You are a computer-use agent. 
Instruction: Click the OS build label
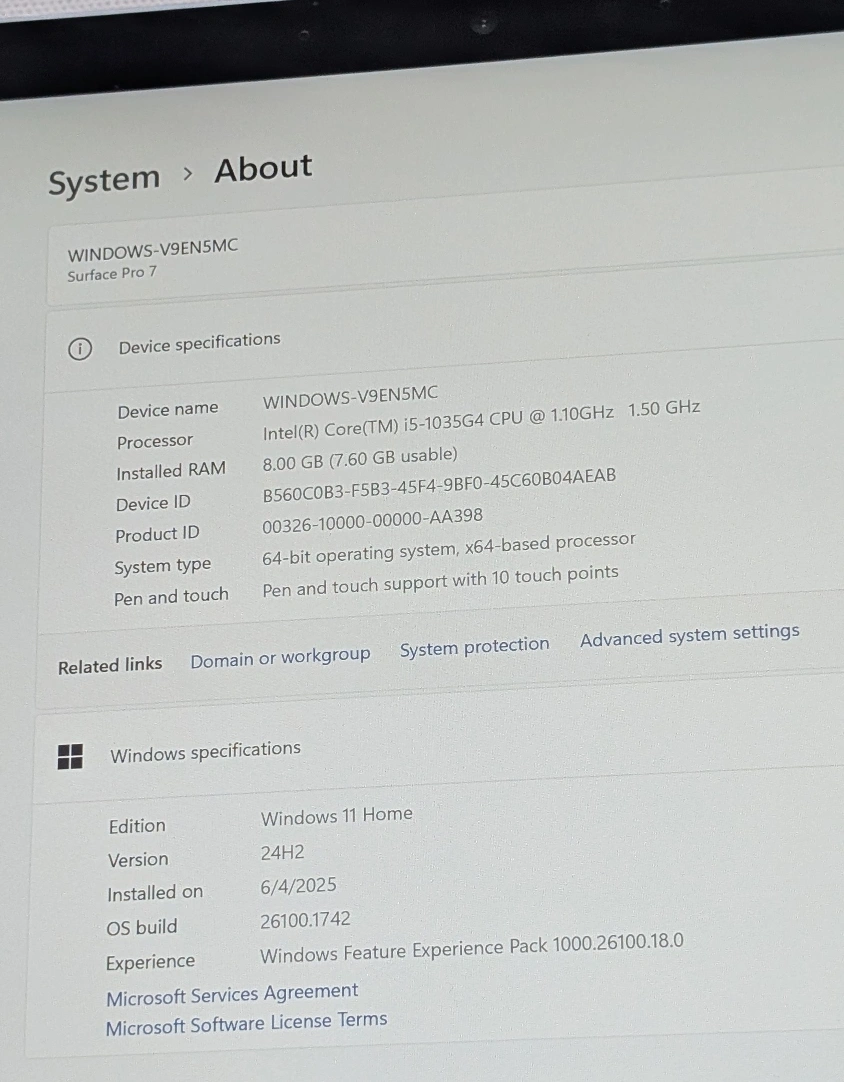point(141,927)
